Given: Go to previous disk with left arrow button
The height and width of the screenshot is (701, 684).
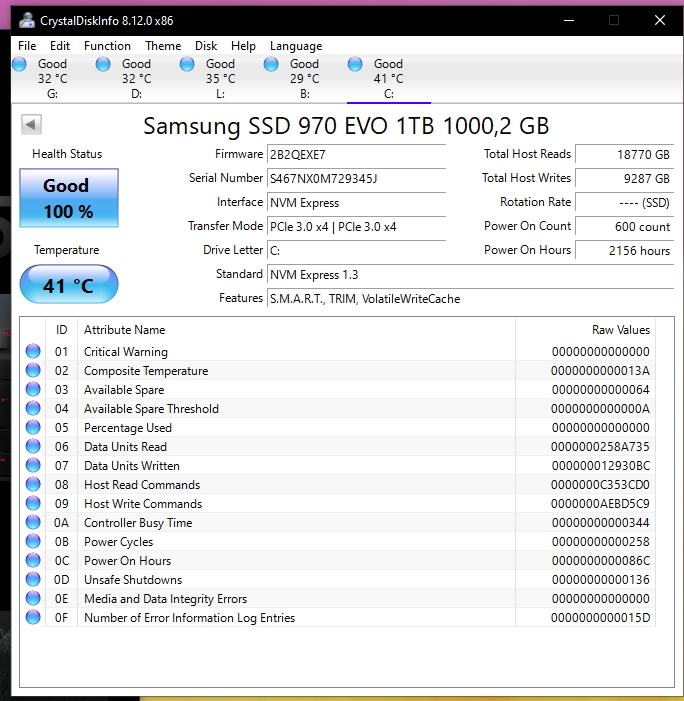Looking at the screenshot, I should click(x=31, y=124).
